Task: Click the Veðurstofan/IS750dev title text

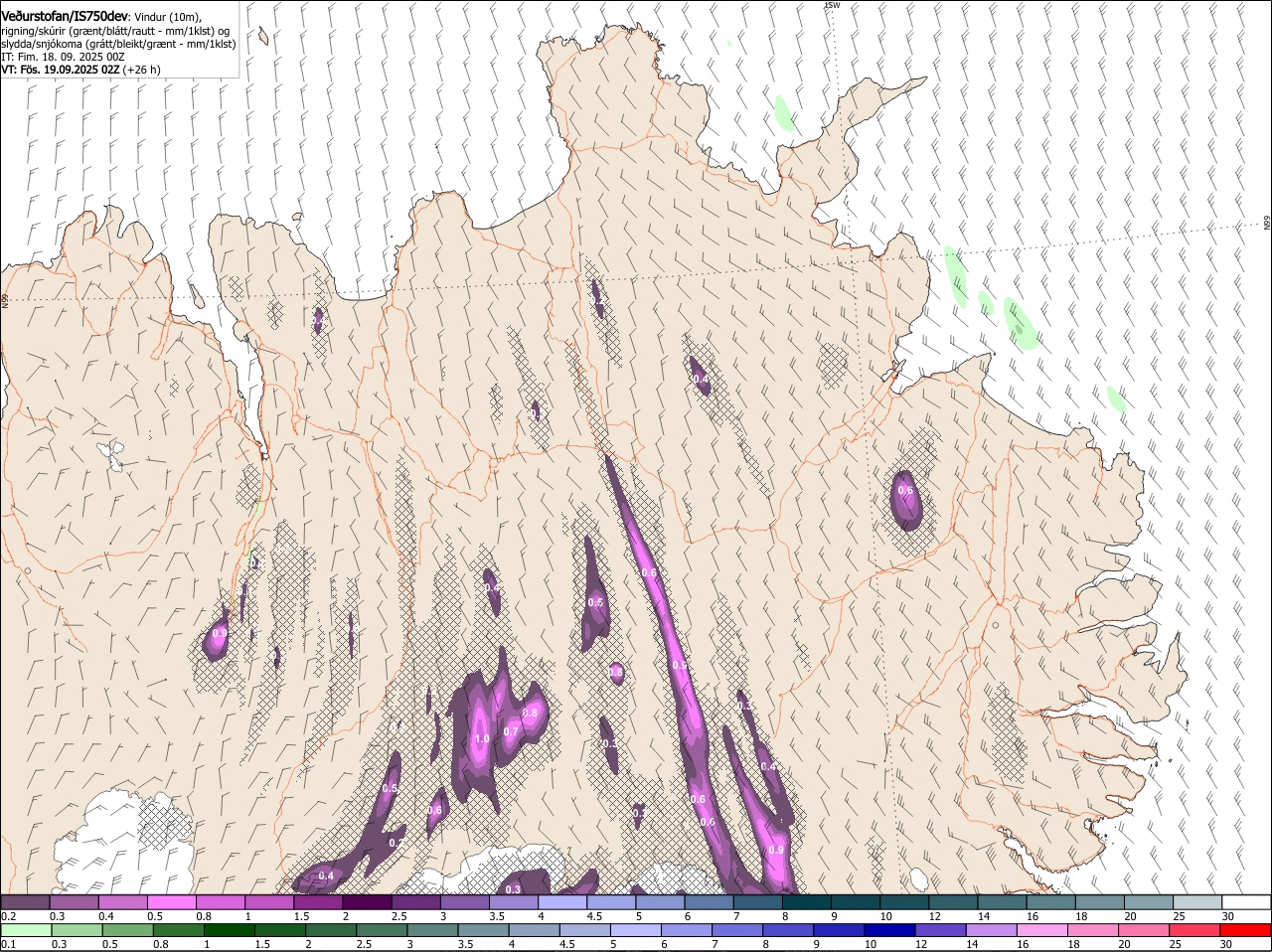Action: (x=65, y=16)
